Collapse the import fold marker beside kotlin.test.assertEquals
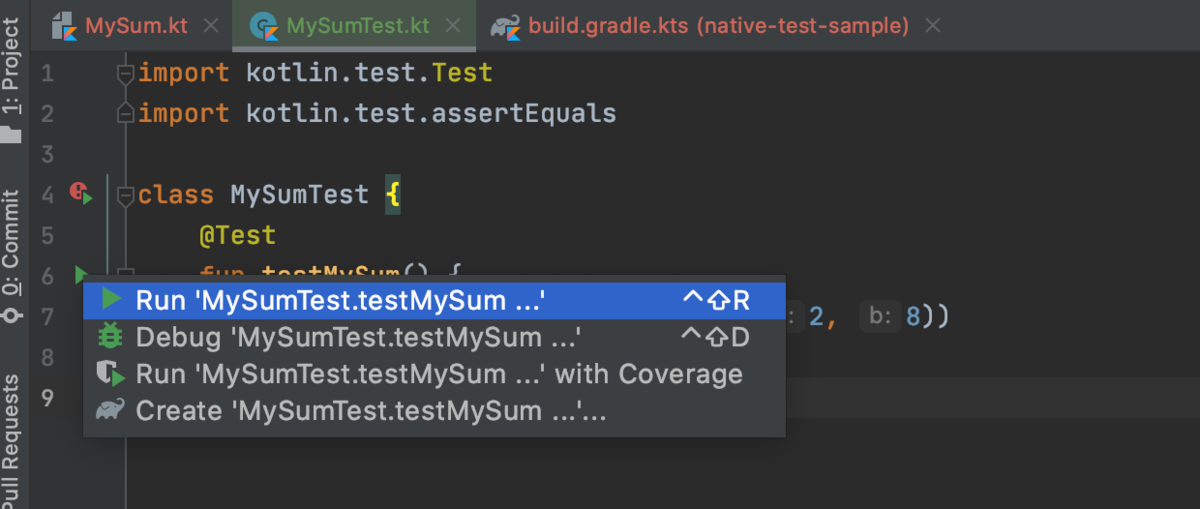 click(x=125, y=112)
